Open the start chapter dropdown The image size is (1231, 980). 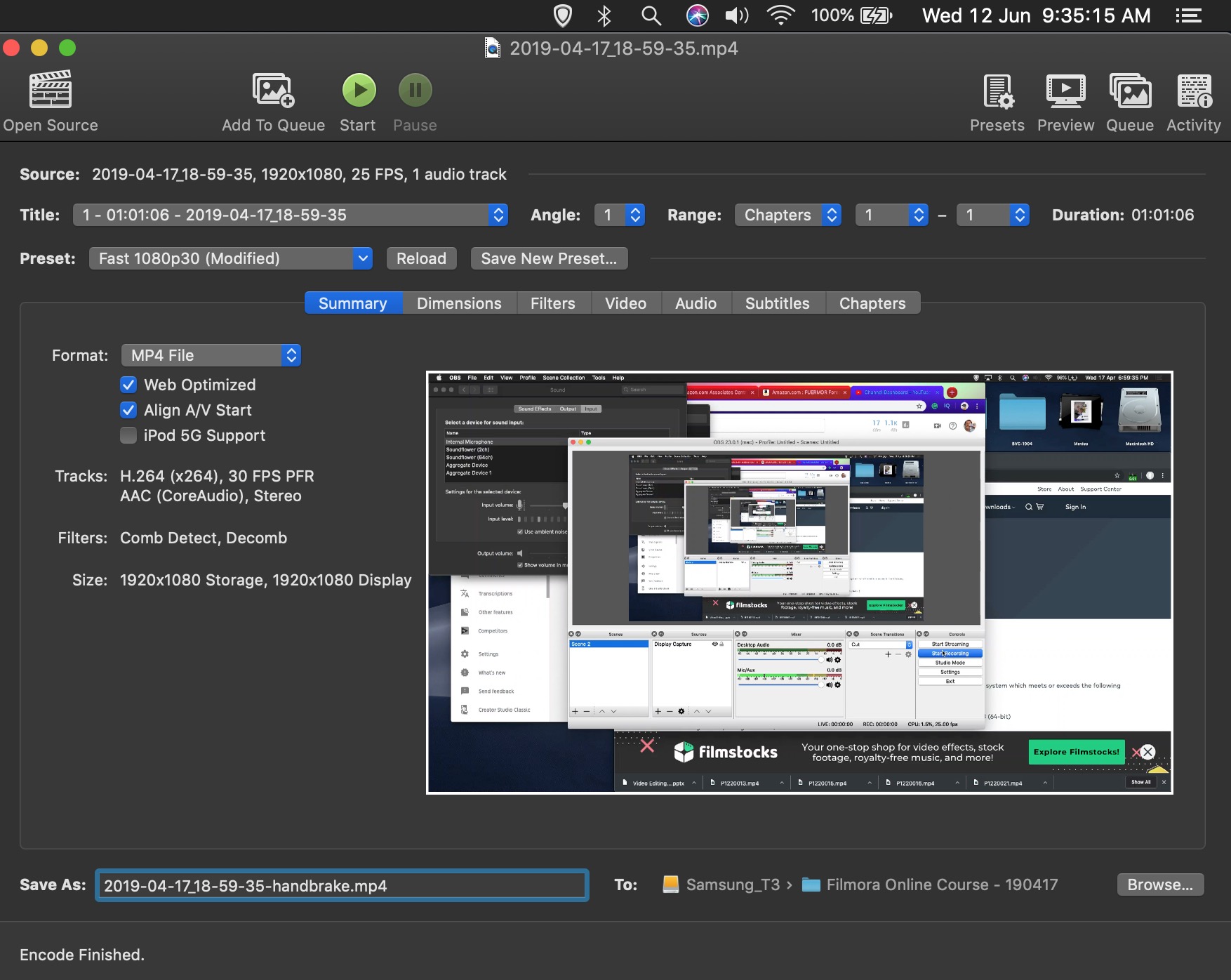892,215
